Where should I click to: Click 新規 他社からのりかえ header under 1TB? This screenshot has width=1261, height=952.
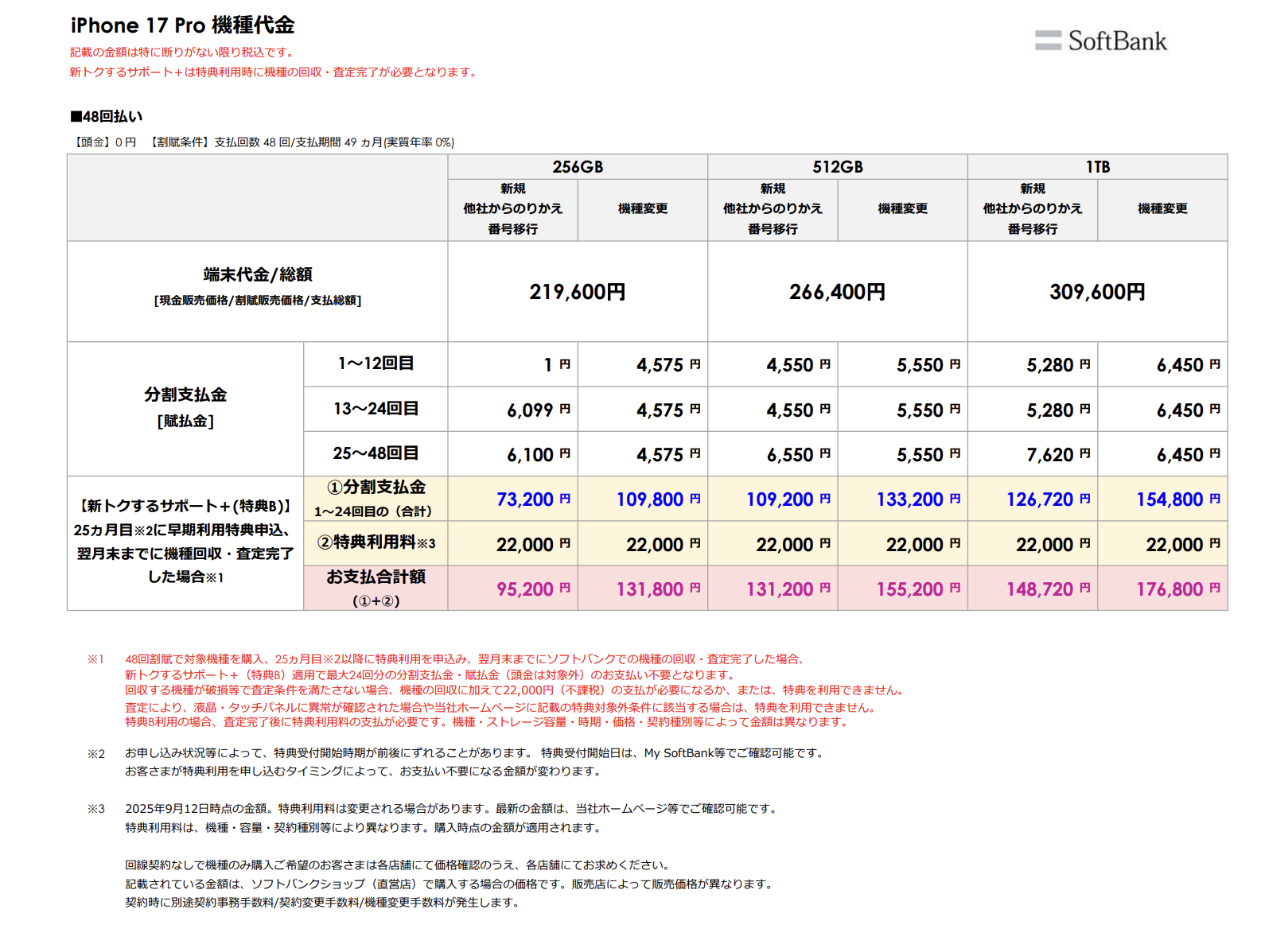click(x=1033, y=208)
